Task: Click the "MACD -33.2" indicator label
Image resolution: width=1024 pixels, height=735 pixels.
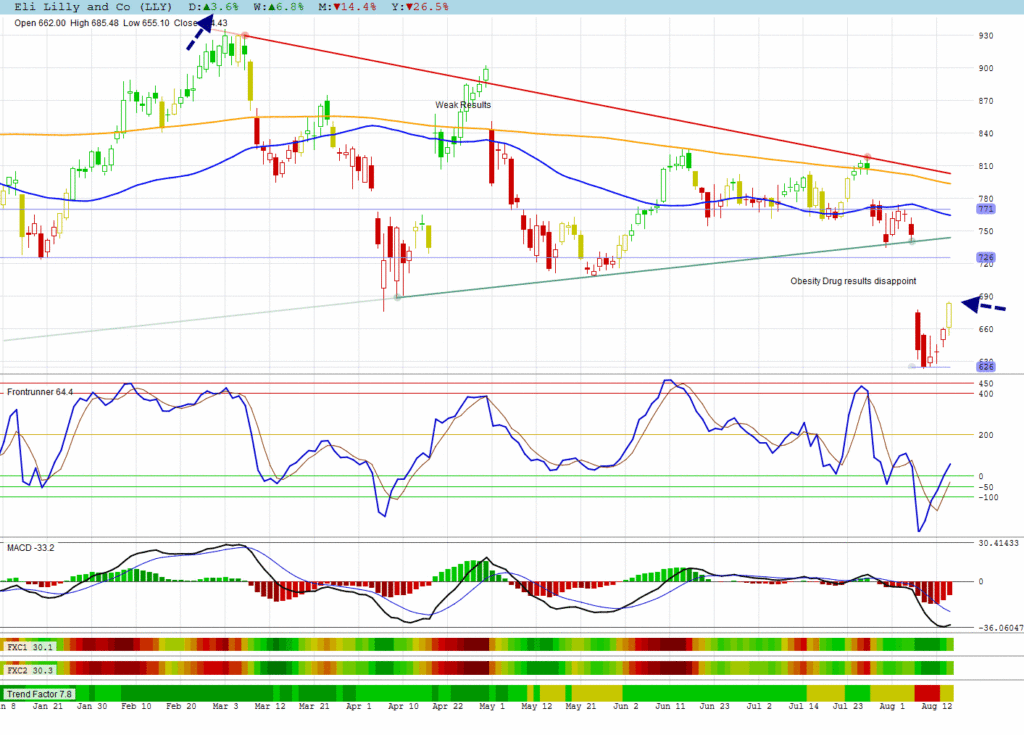Action: [31, 547]
